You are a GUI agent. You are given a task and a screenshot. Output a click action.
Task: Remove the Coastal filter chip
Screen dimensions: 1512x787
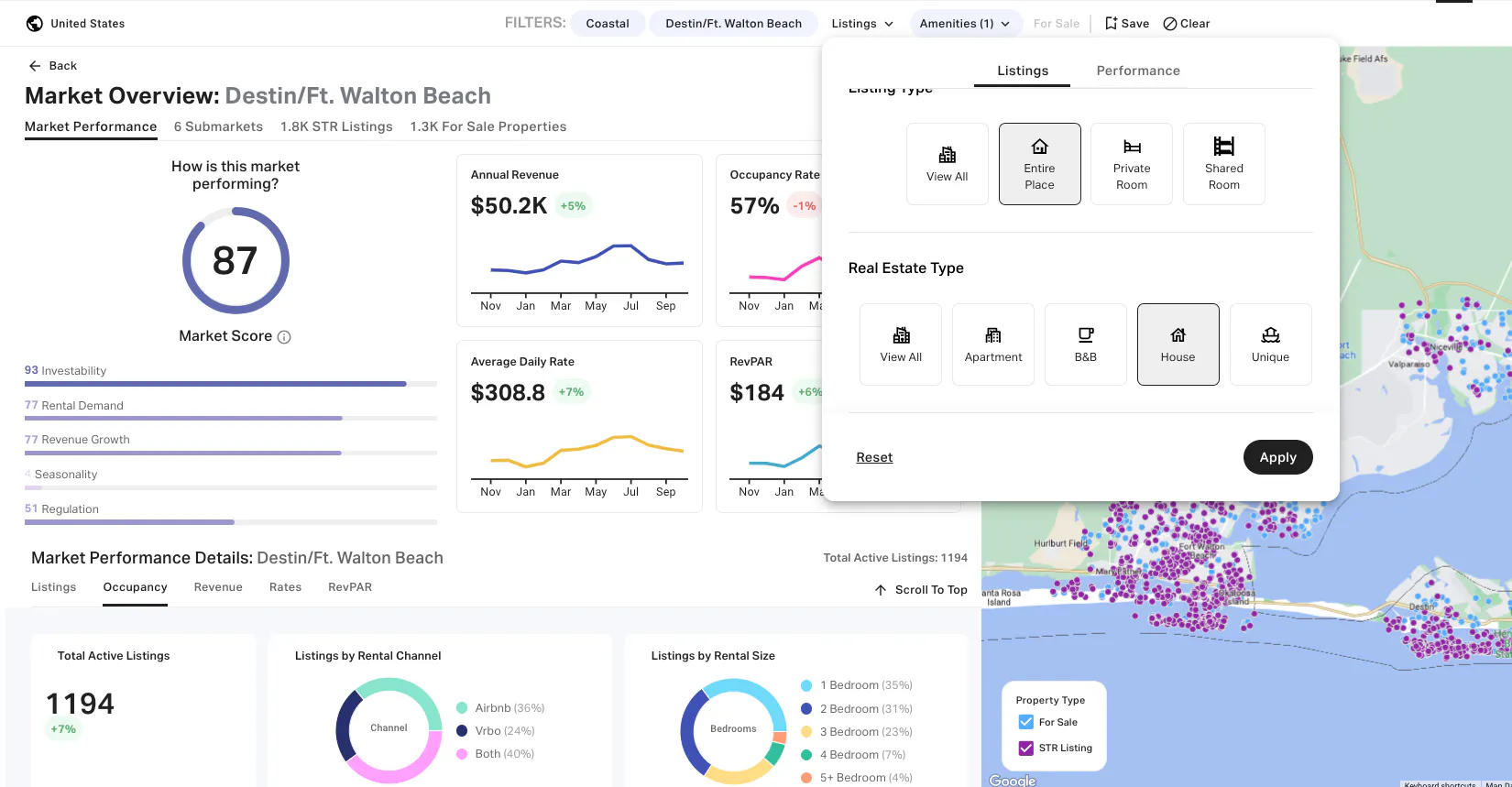click(608, 24)
